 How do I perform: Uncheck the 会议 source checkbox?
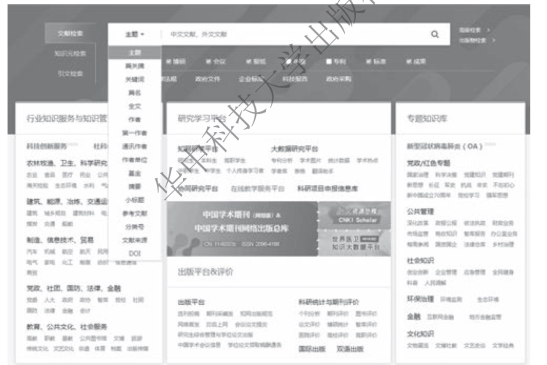click(x=208, y=61)
